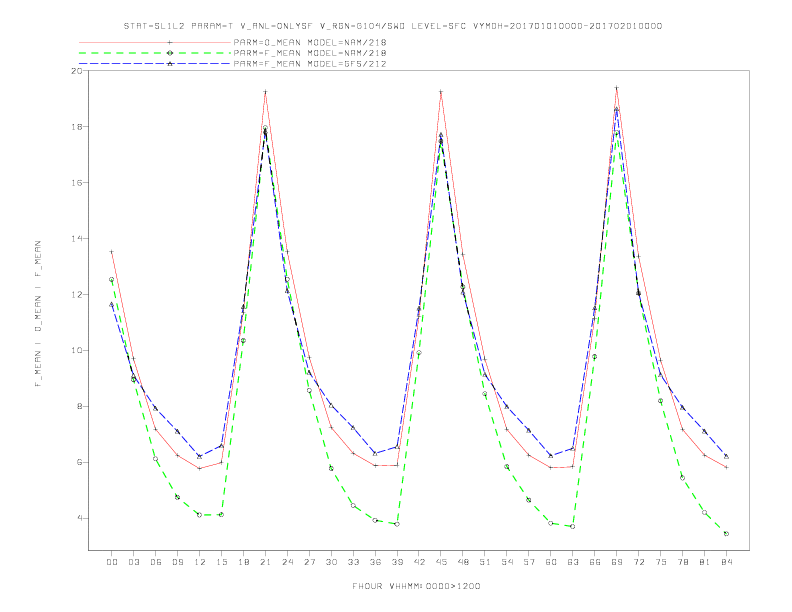Screen dimensions: 792x612
Task: Select legend entry PARM=O_MEAN MODEL=NAM/218
Action: [x=310, y=42]
